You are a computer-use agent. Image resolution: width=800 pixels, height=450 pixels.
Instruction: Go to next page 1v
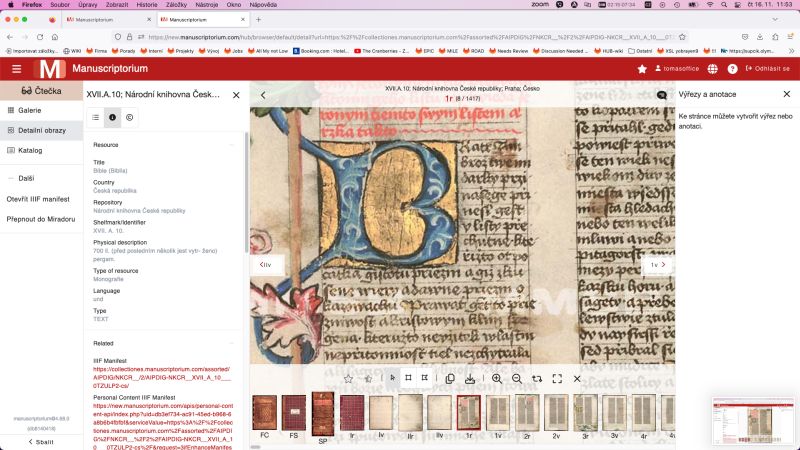point(657,265)
